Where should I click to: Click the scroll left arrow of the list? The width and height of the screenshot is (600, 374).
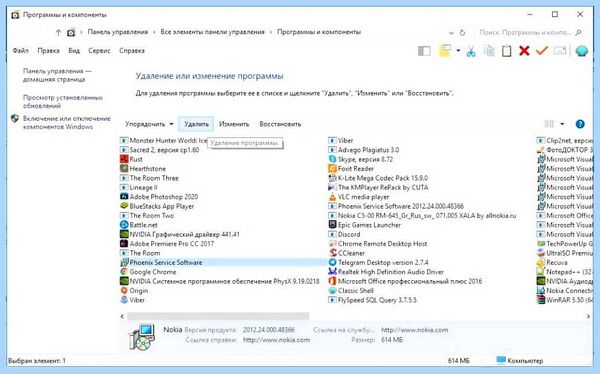click(x=122, y=316)
